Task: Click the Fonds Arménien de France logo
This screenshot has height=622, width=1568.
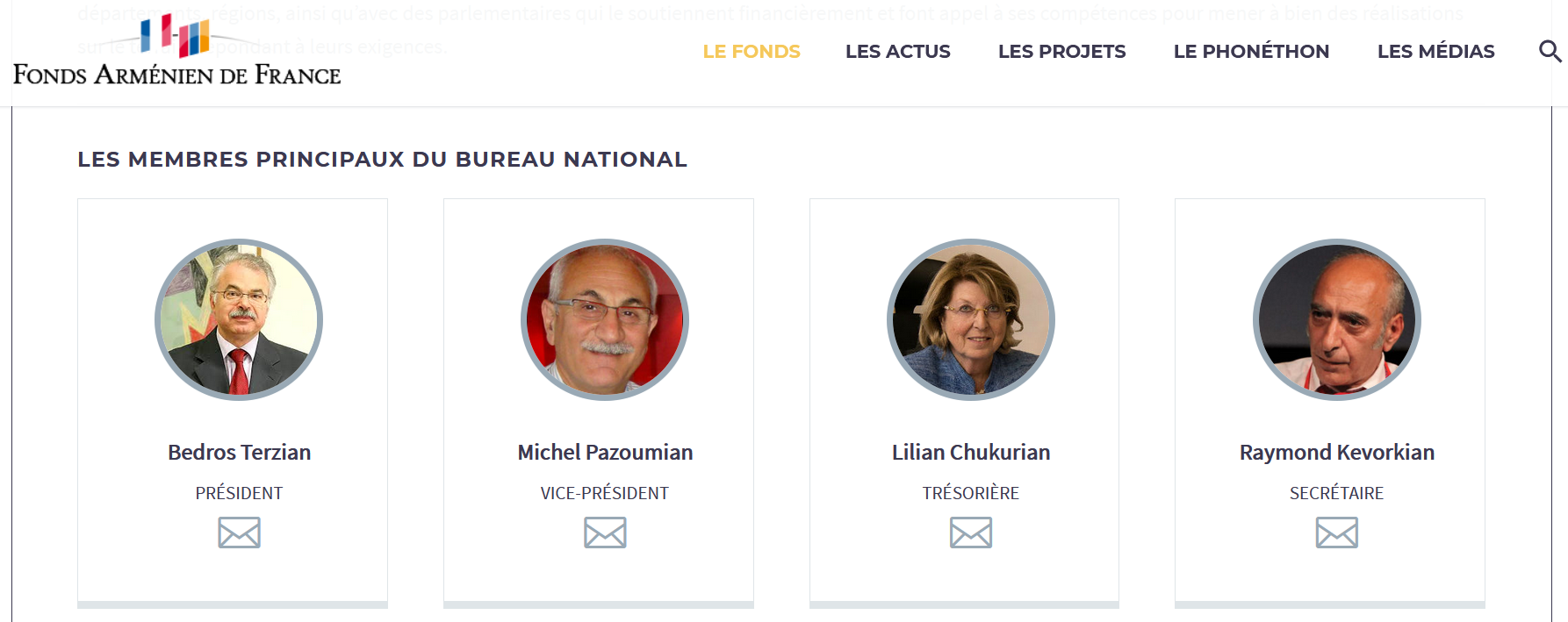Action: point(176,54)
